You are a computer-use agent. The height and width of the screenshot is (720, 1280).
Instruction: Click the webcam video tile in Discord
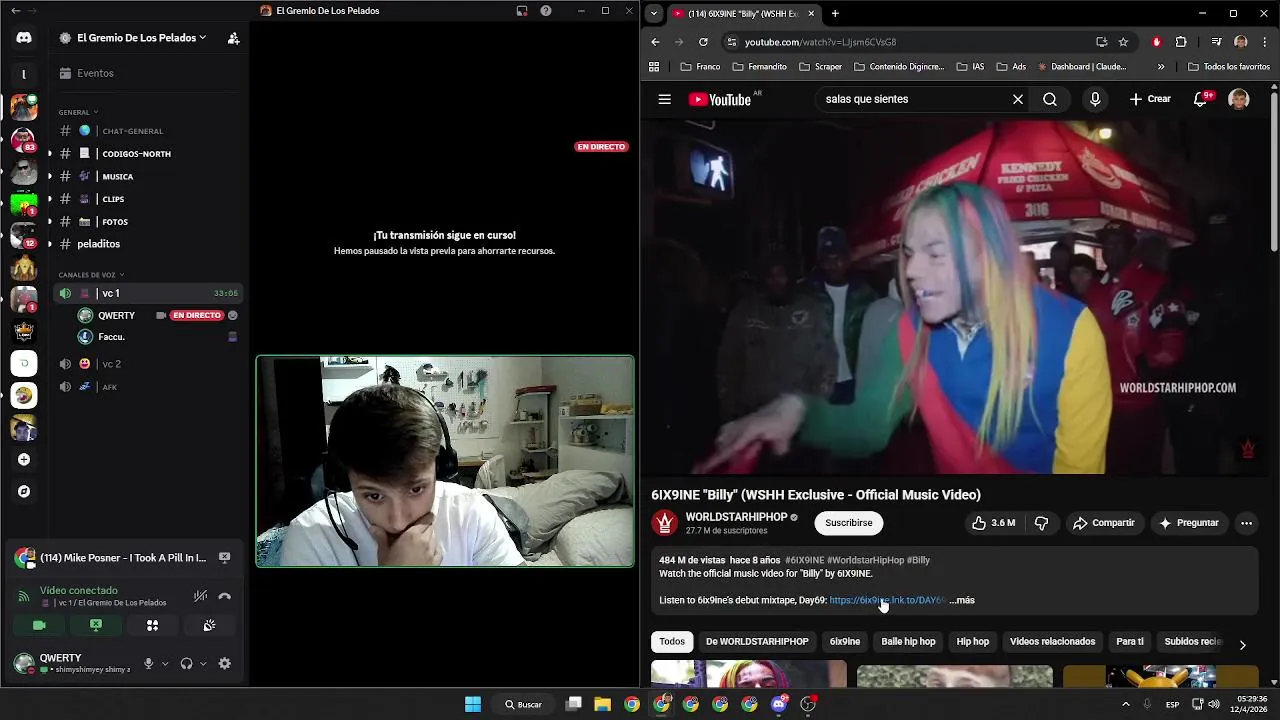(445, 461)
